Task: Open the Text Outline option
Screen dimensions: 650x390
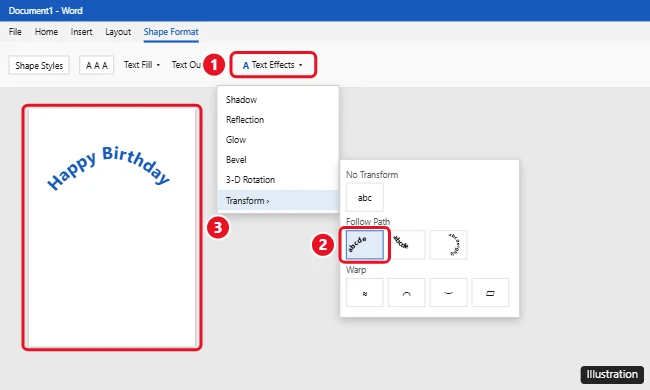Action: pyautogui.click(x=187, y=65)
